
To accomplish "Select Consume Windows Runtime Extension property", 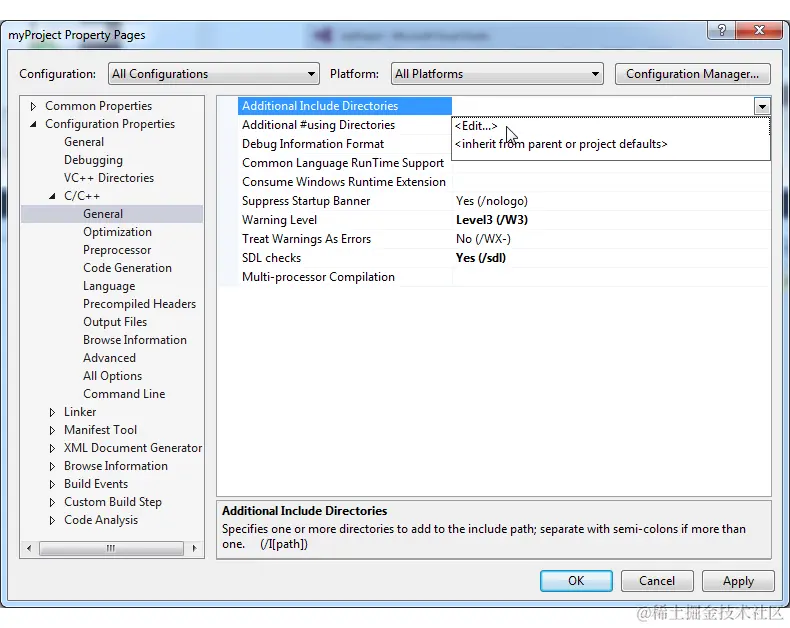I will tap(345, 182).
